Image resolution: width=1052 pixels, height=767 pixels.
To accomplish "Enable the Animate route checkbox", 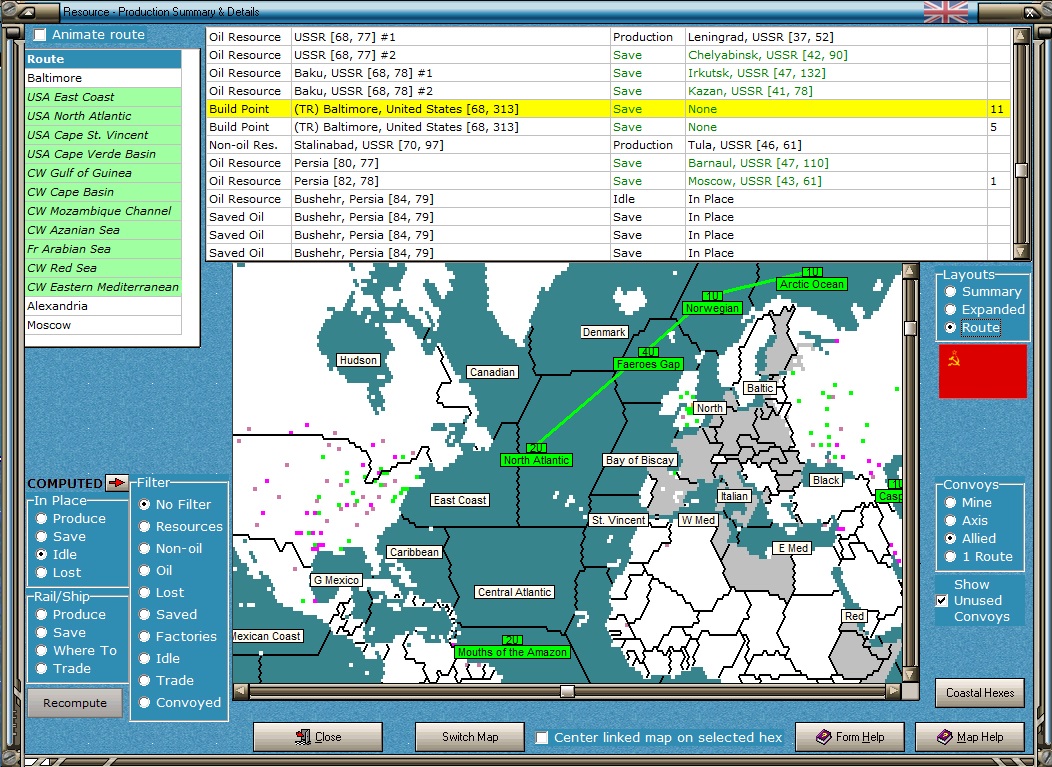I will coord(40,35).
